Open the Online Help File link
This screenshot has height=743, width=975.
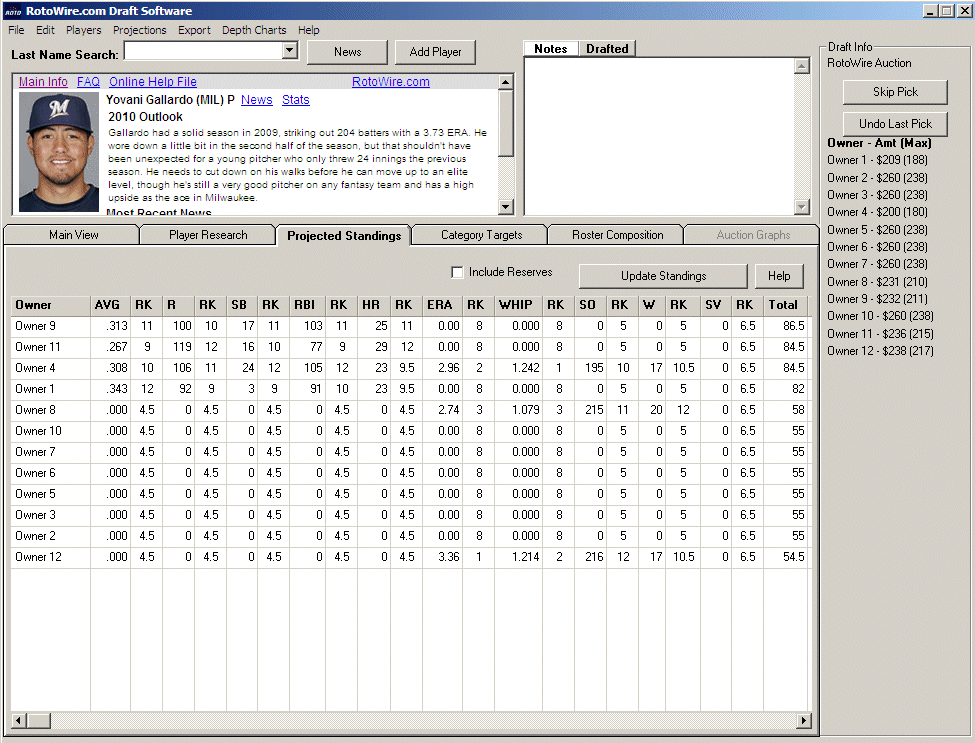pyautogui.click(x=153, y=82)
